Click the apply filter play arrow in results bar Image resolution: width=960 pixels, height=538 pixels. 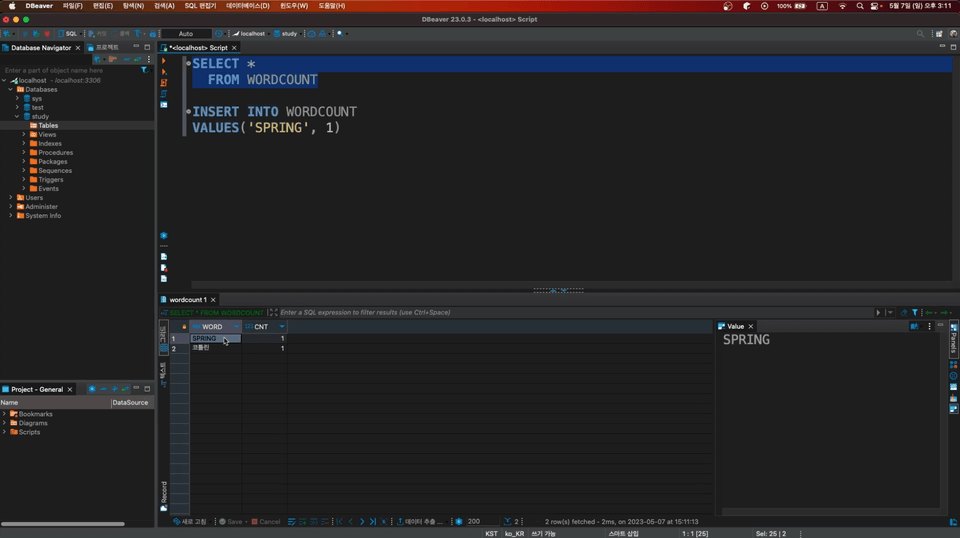pos(878,312)
